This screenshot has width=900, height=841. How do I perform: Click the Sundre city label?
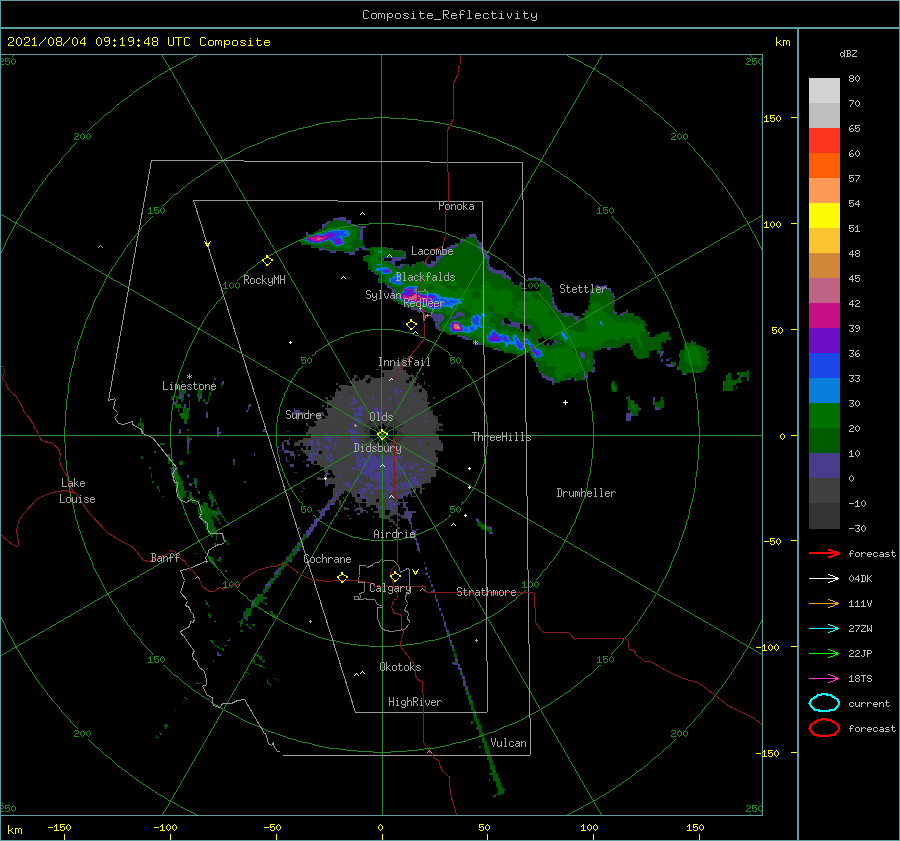click(304, 414)
